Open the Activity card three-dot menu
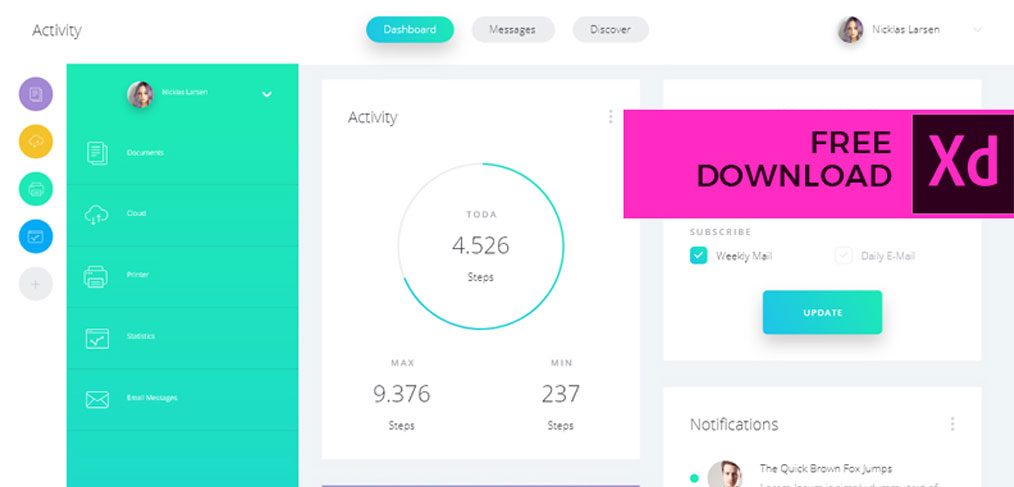Screen dimensions: 1014x487 pos(610,116)
